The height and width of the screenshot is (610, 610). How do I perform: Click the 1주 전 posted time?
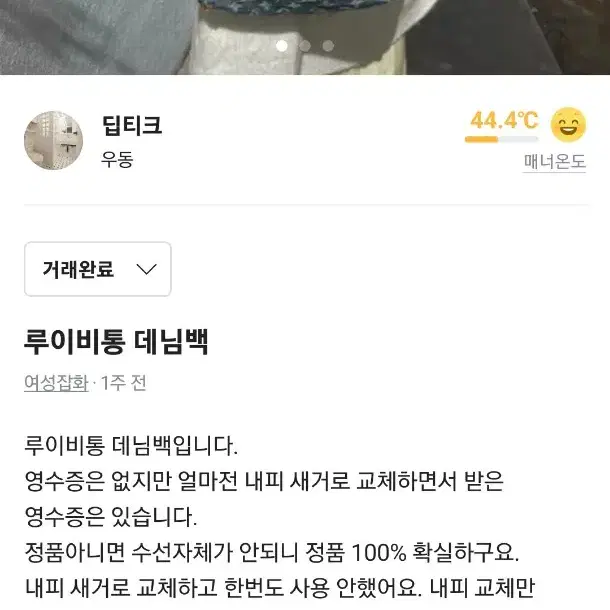point(123,383)
